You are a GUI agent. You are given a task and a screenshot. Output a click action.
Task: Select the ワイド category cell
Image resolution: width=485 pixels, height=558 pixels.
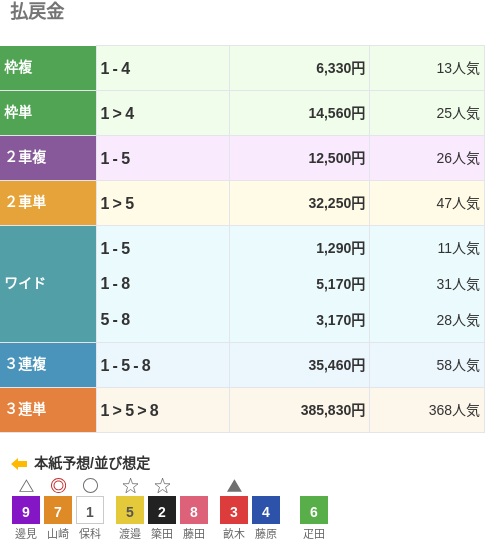[48, 284]
